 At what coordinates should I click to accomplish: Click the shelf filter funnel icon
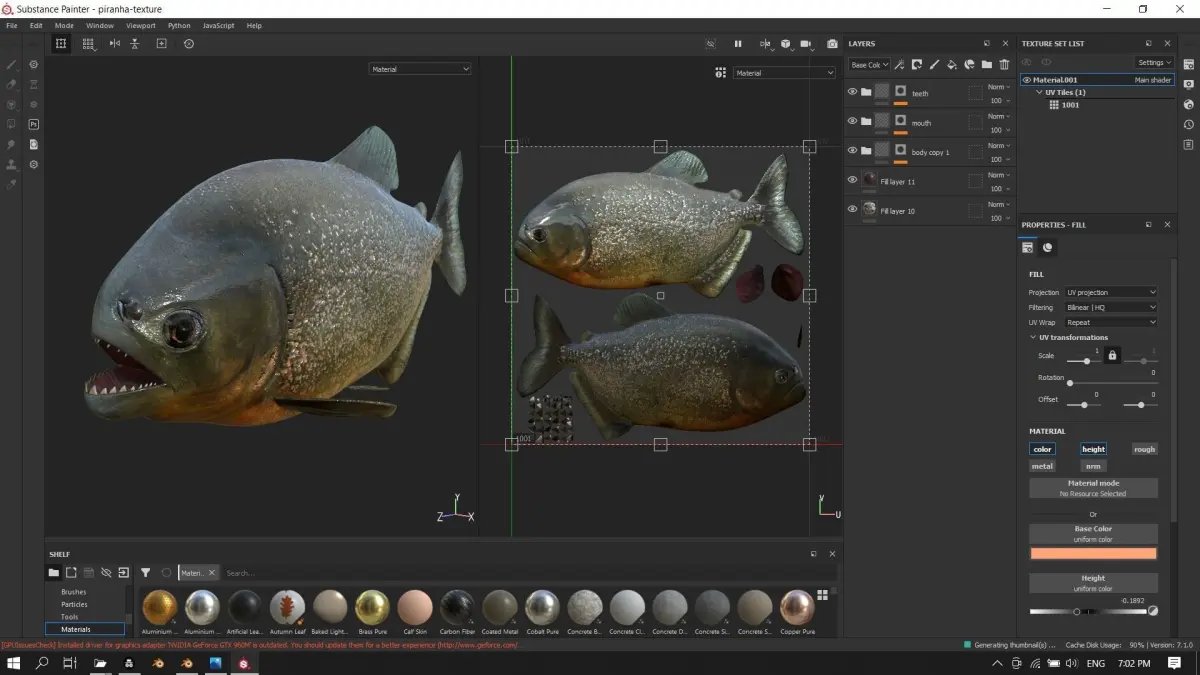pyautogui.click(x=145, y=573)
